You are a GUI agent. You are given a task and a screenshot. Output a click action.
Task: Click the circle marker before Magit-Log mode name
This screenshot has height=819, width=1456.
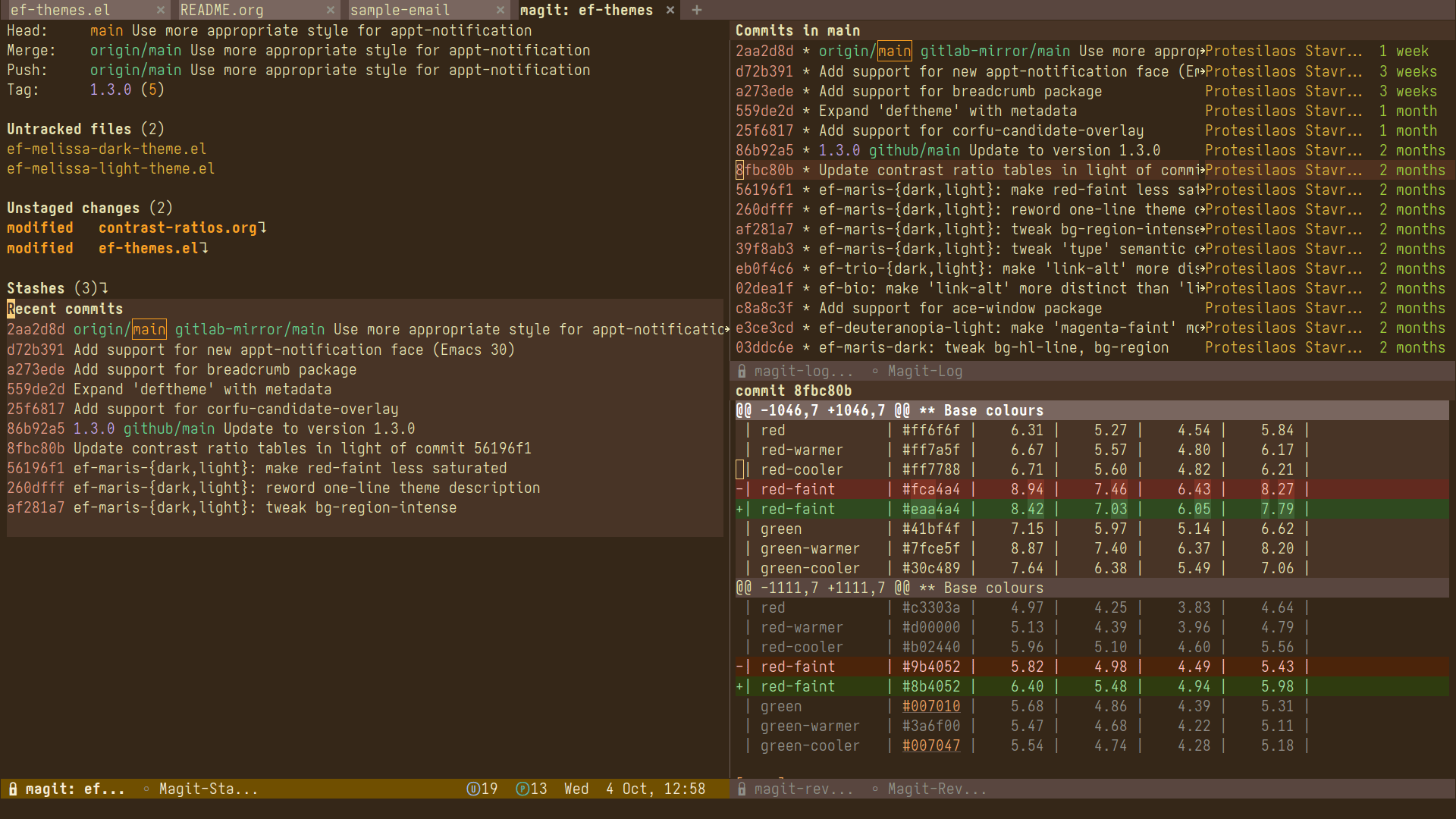point(875,371)
